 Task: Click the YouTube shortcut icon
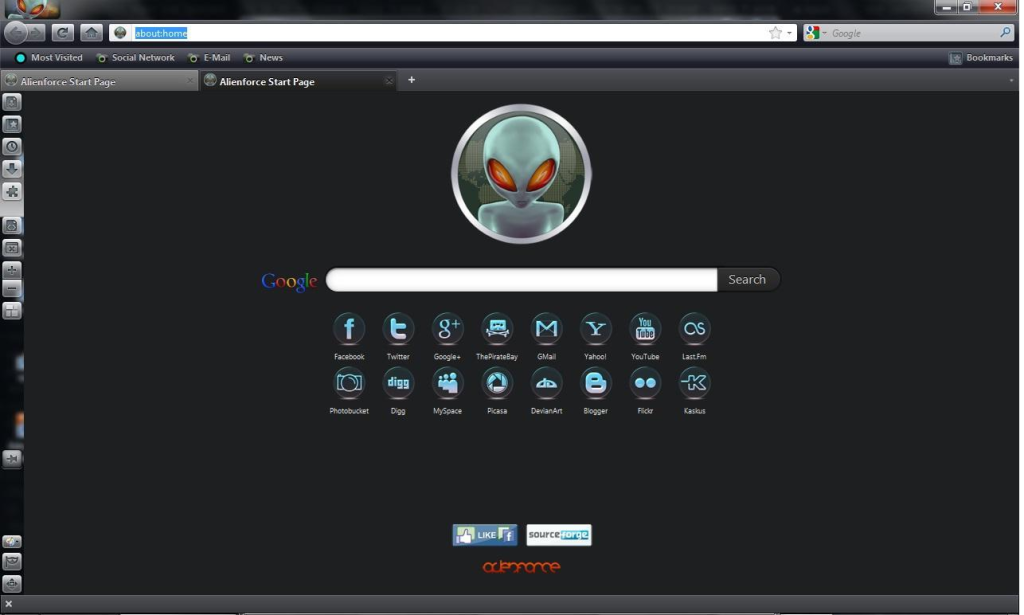[645, 329]
